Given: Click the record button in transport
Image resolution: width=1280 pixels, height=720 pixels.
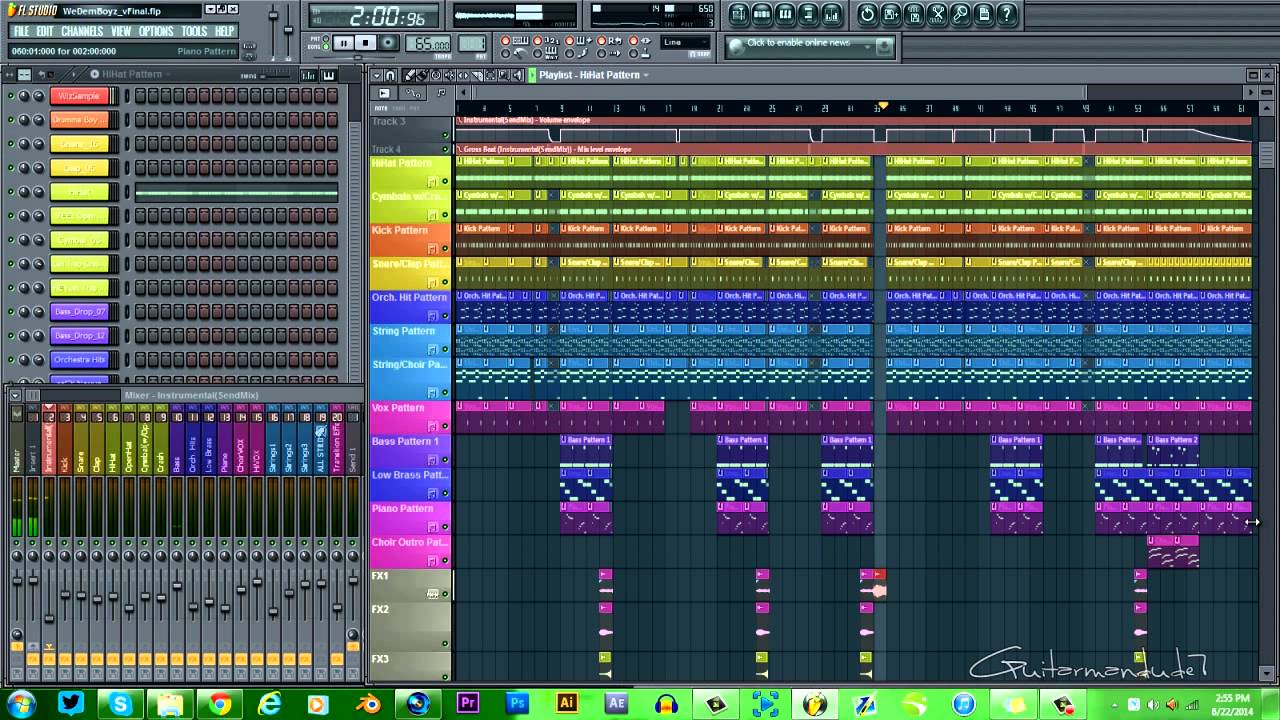Looking at the screenshot, I should 388,43.
